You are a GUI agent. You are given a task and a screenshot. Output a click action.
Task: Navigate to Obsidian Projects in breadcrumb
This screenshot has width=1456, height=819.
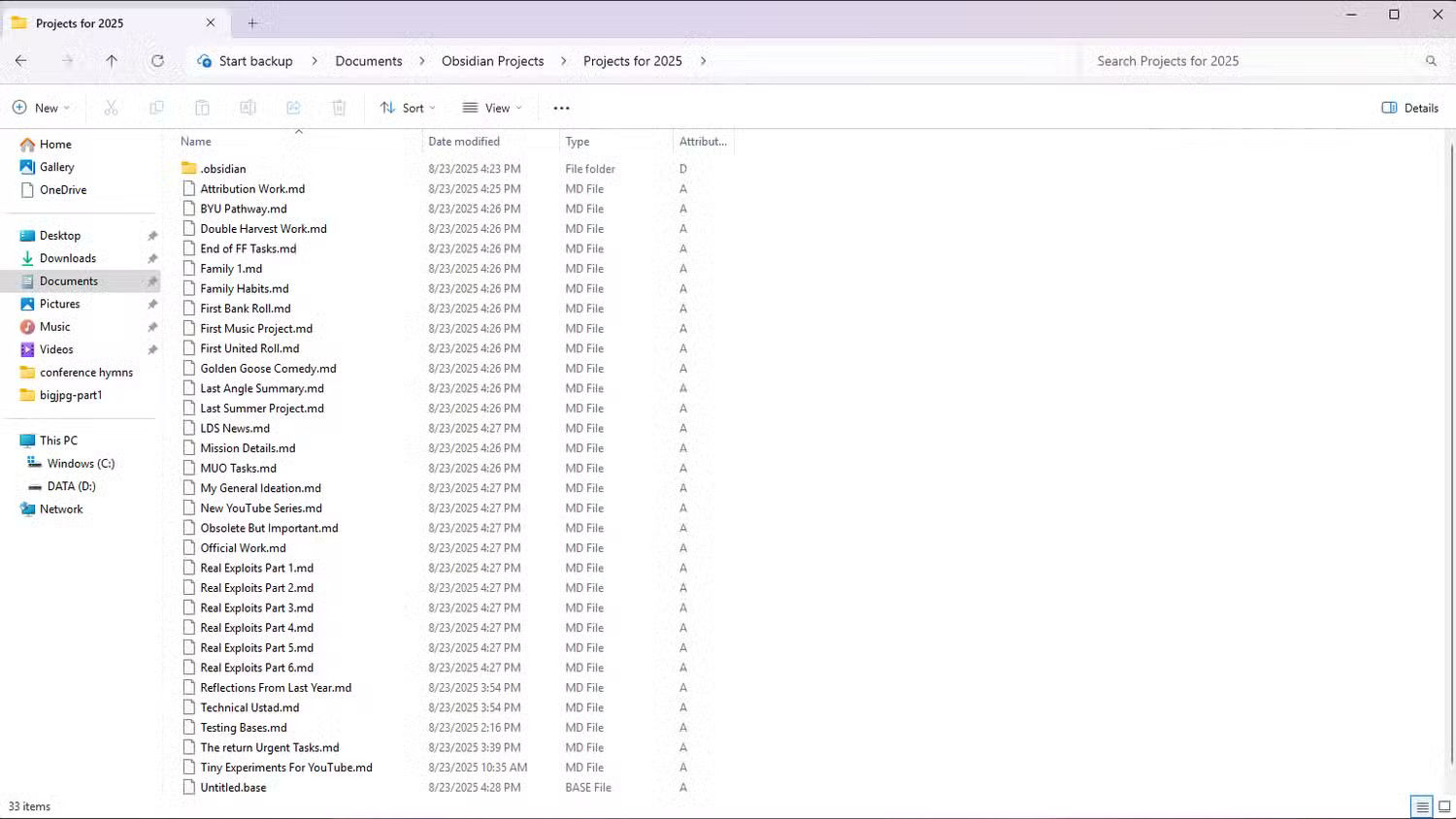(x=492, y=61)
